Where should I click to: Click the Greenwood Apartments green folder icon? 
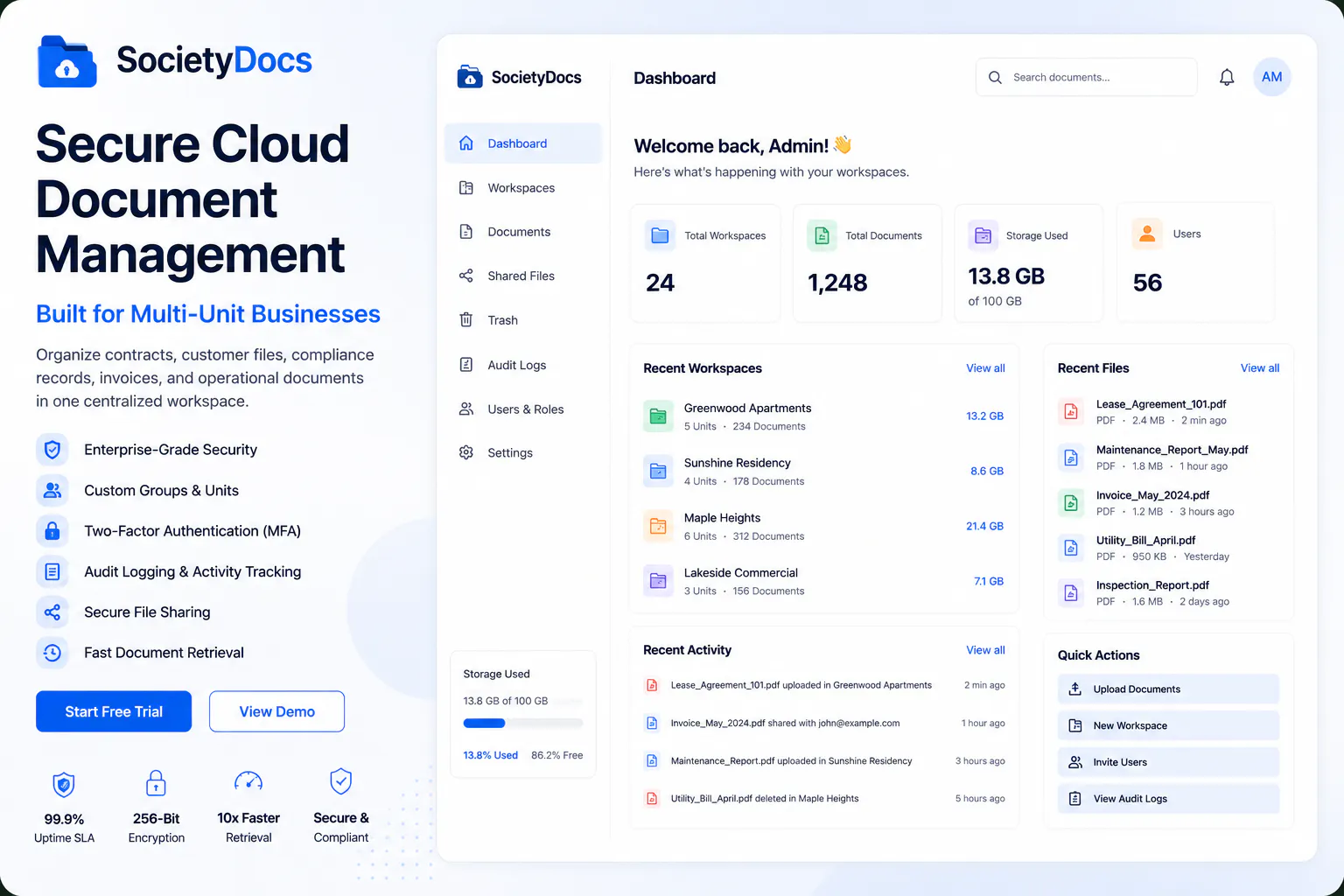[658, 416]
